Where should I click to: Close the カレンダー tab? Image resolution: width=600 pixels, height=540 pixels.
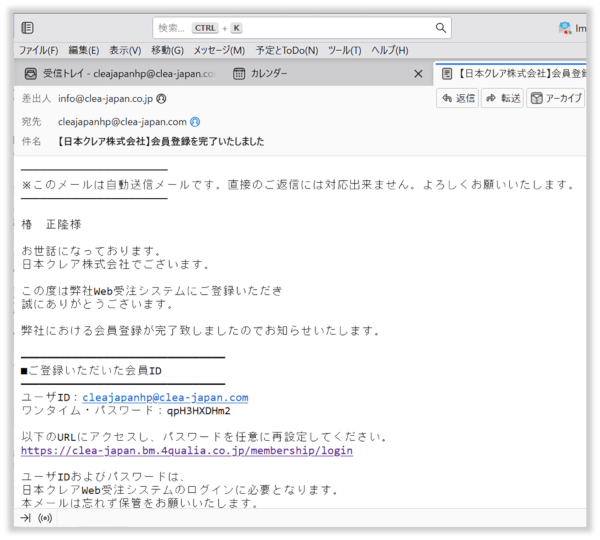418,74
